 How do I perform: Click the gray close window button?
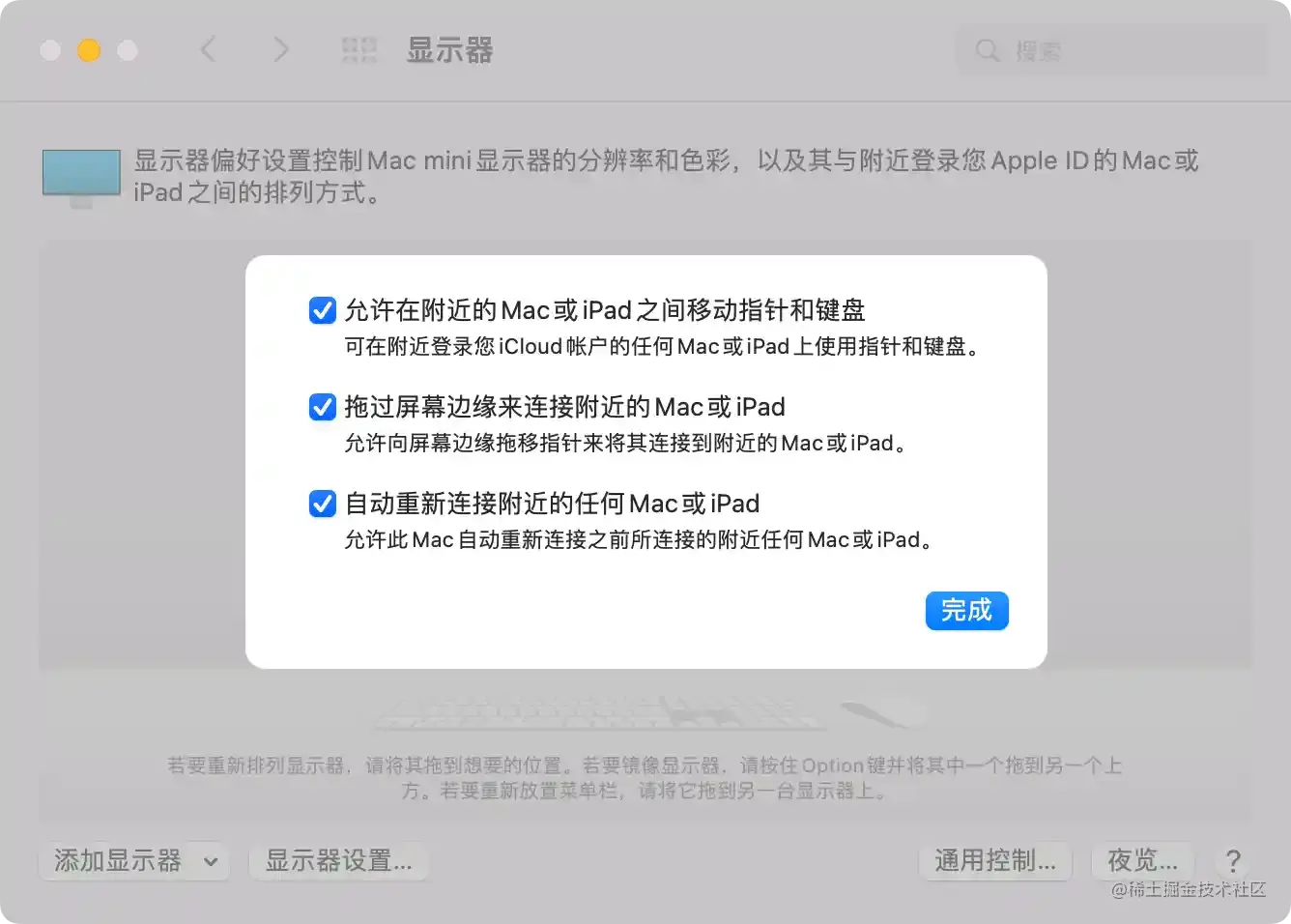(x=50, y=50)
